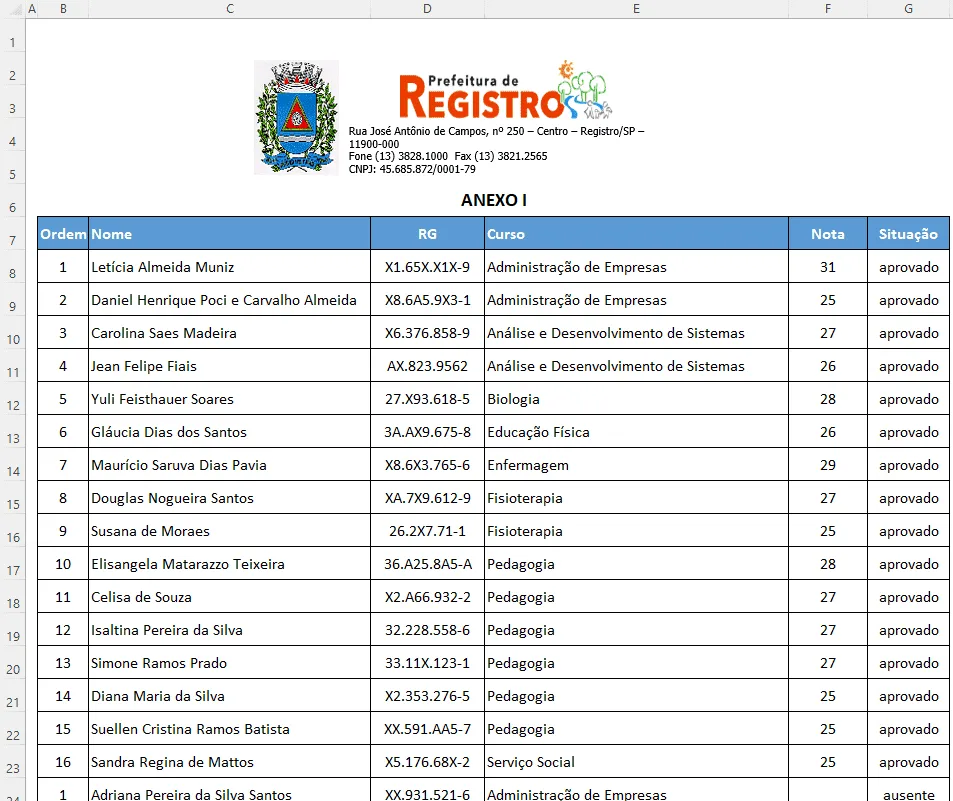Viewport: 953px width, 801px height.
Task: Click RG value XX.591.AA5-7
Action: click(x=427, y=729)
